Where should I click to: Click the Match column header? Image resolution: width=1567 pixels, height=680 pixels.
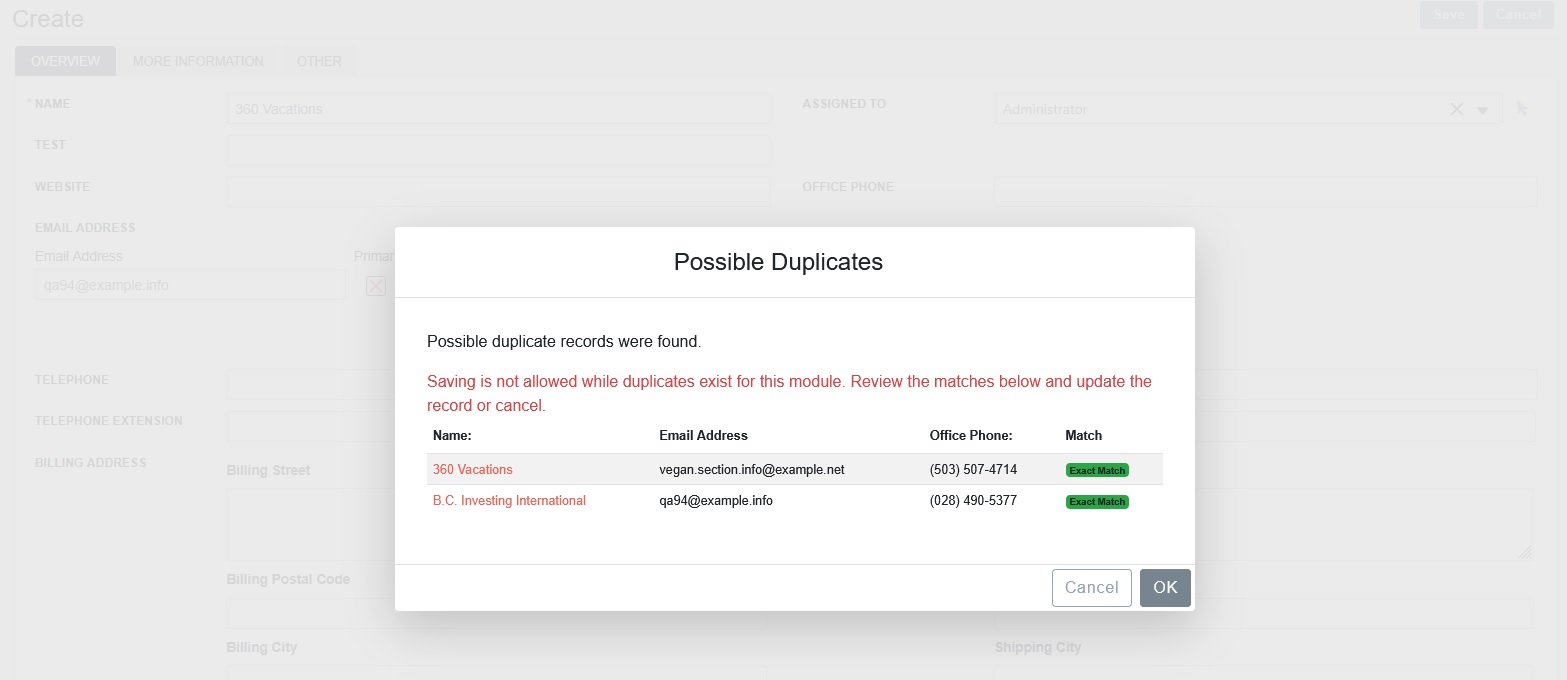coord(1084,435)
